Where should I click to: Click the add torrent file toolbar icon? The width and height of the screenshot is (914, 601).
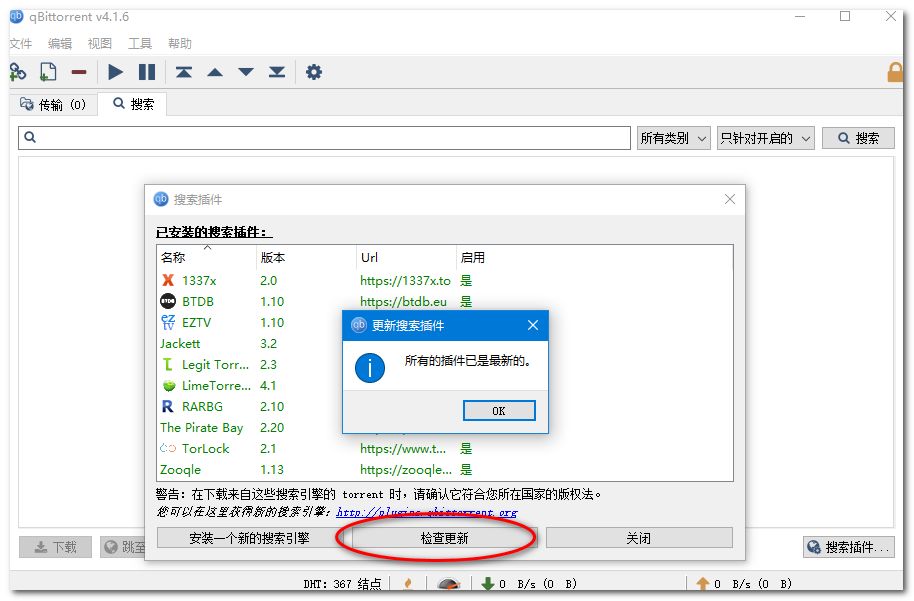point(48,72)
